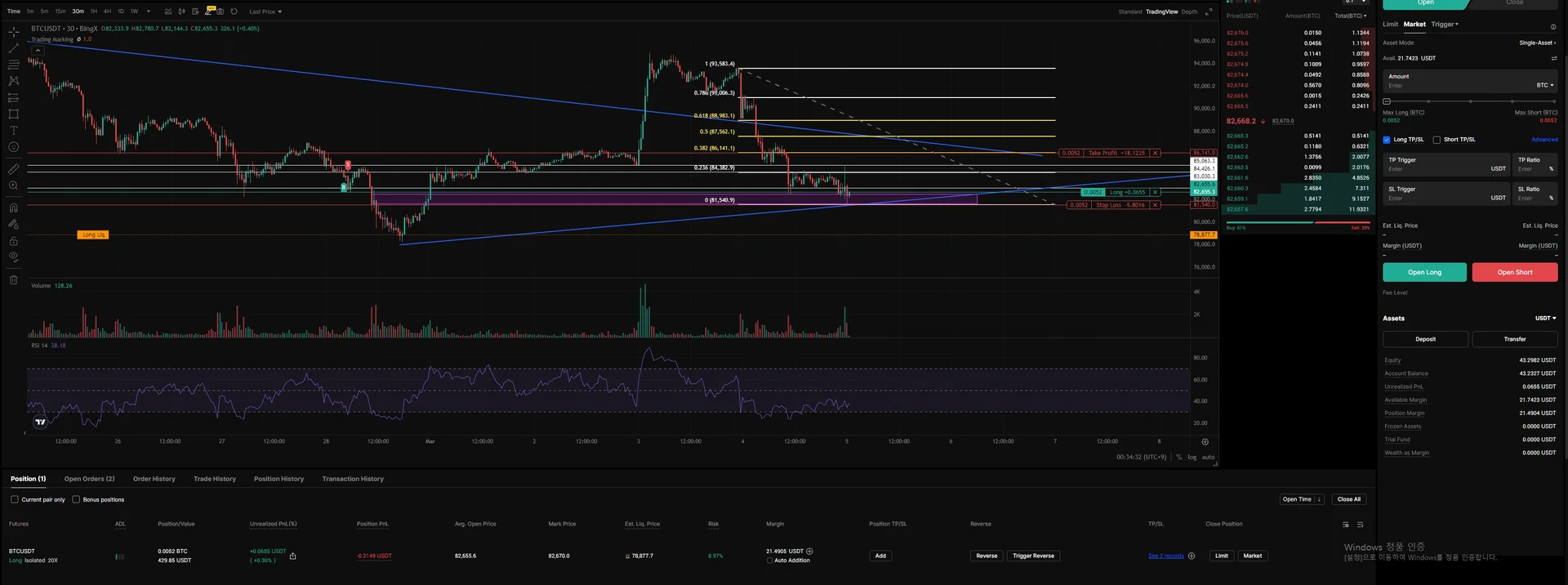This screenshot has height=585, width=1568.
Task: Lock all drawing tools
Action: 14,241
